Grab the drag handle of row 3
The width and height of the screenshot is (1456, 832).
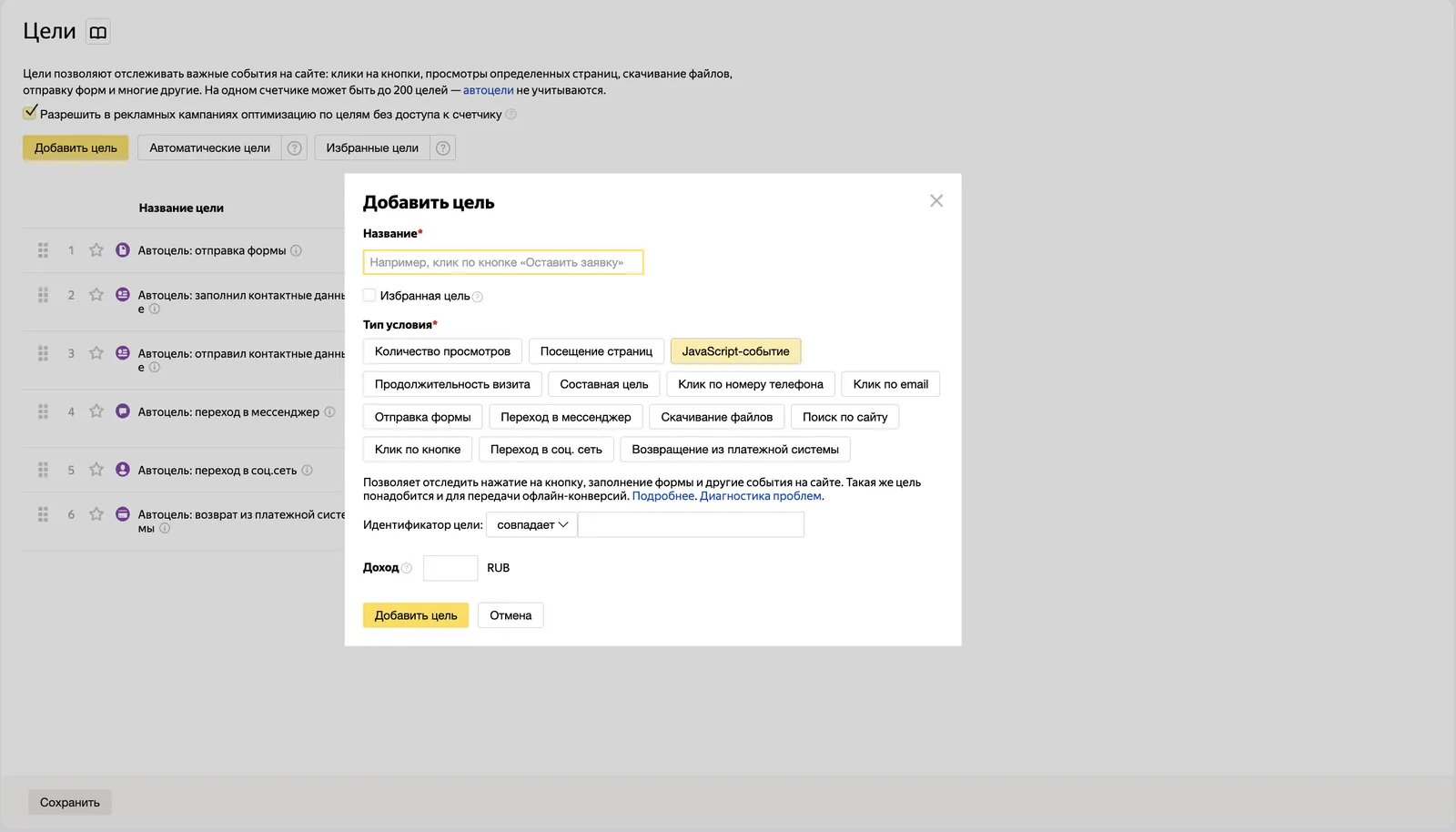click(43, 353)
